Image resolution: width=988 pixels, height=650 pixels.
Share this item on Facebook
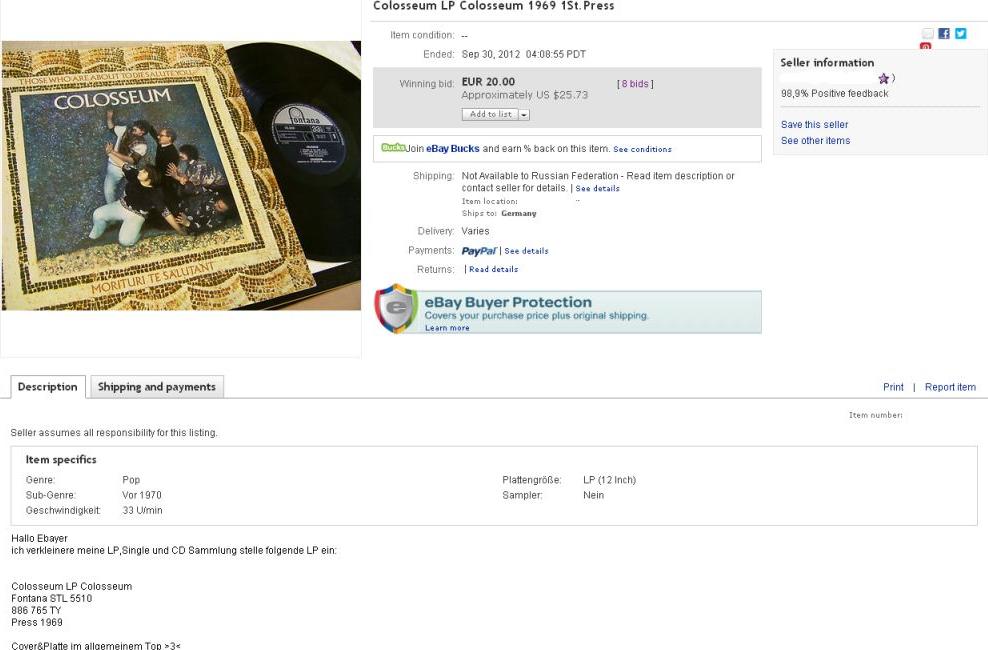944,33
